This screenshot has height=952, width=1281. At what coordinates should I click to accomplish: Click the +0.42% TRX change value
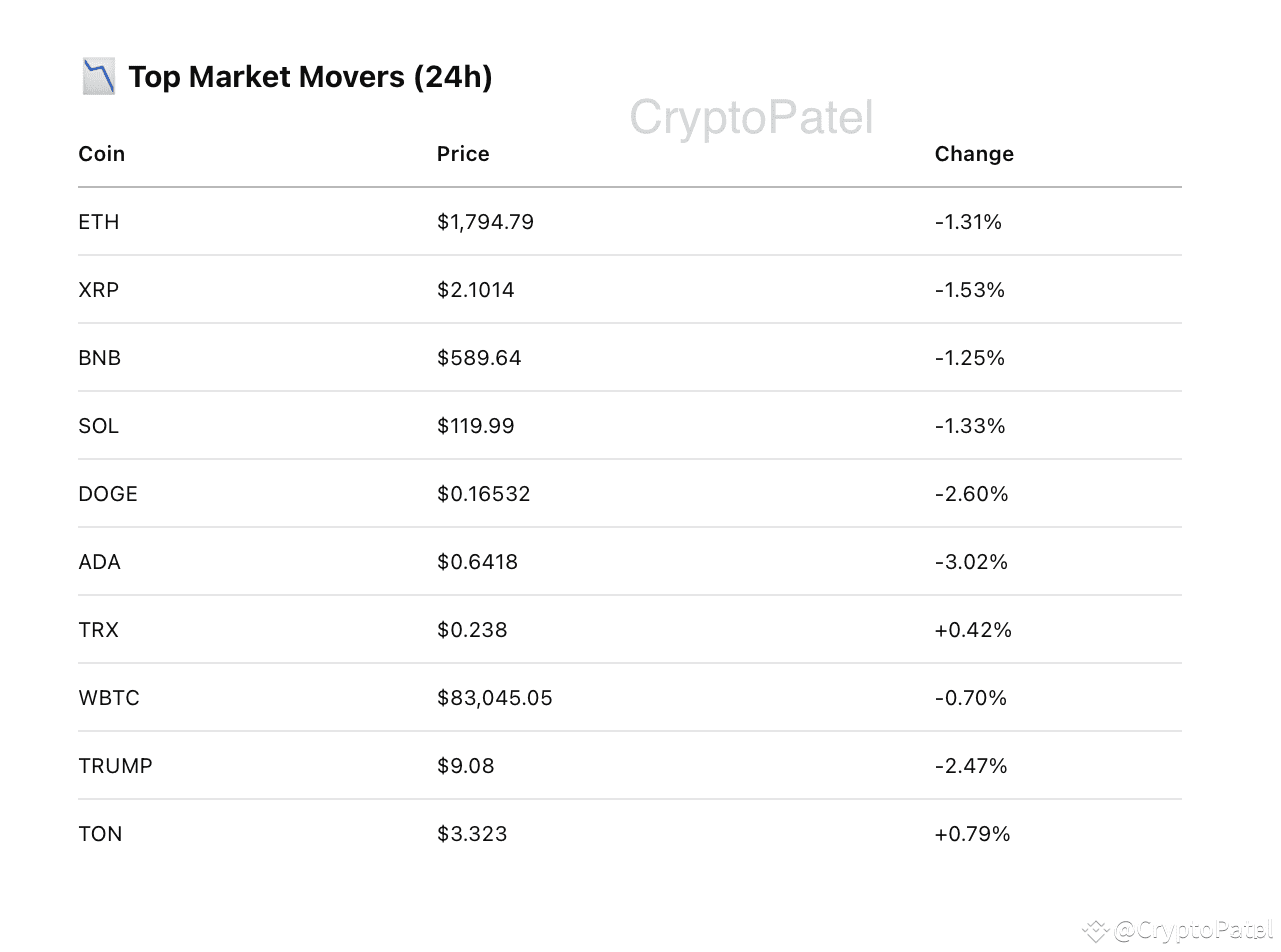pyautogui.click(x=973, y=630)
